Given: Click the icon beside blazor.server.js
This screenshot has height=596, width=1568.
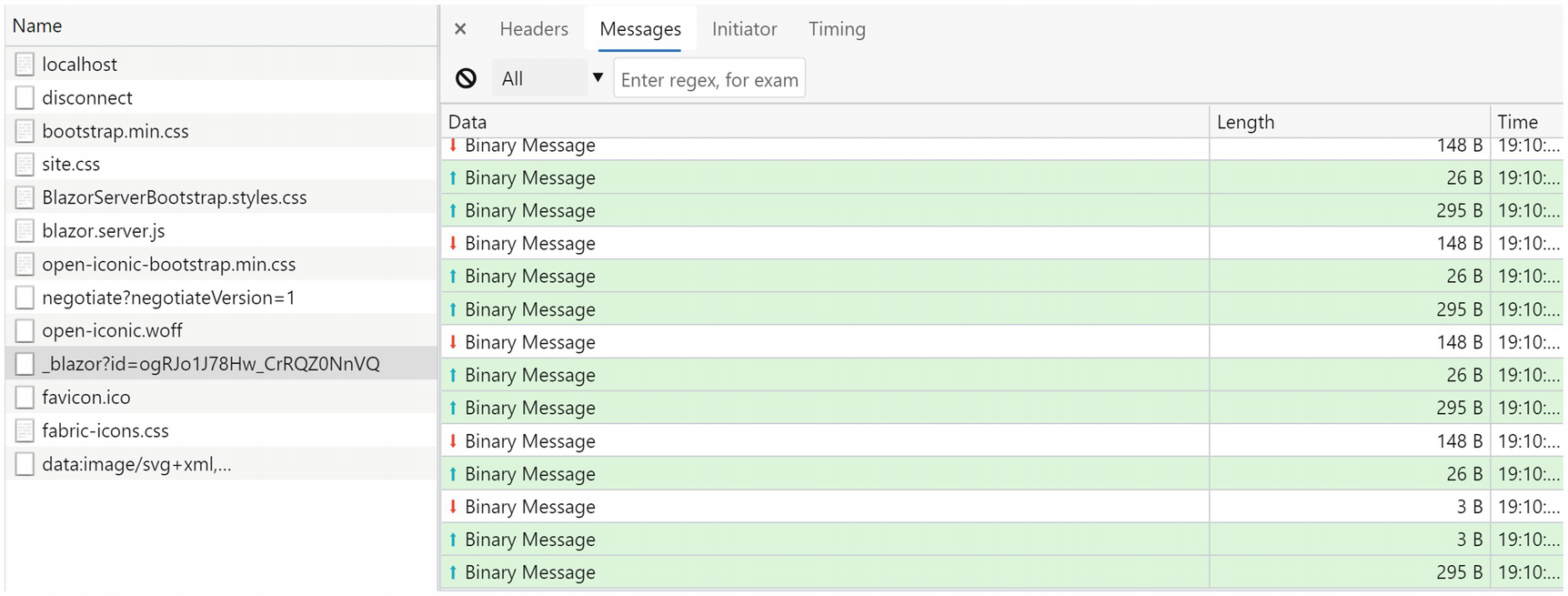Looking at the screenshot, I should pos(25,231).
